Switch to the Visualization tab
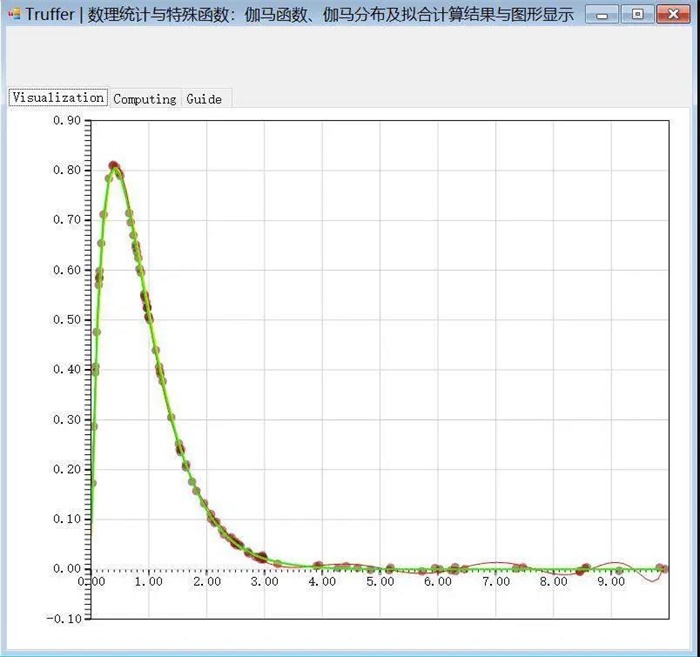 58,98
